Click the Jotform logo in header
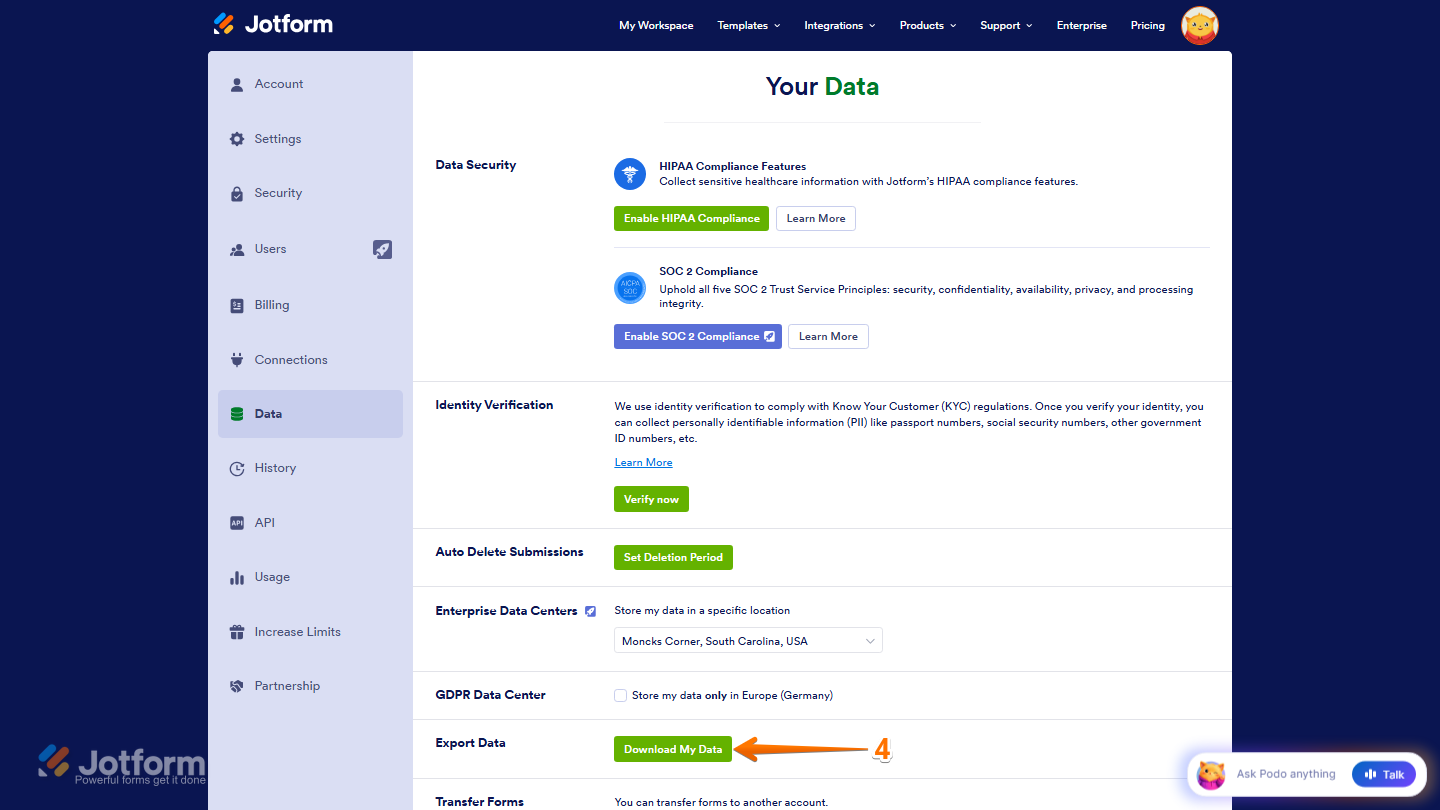 tap(273, 24)
